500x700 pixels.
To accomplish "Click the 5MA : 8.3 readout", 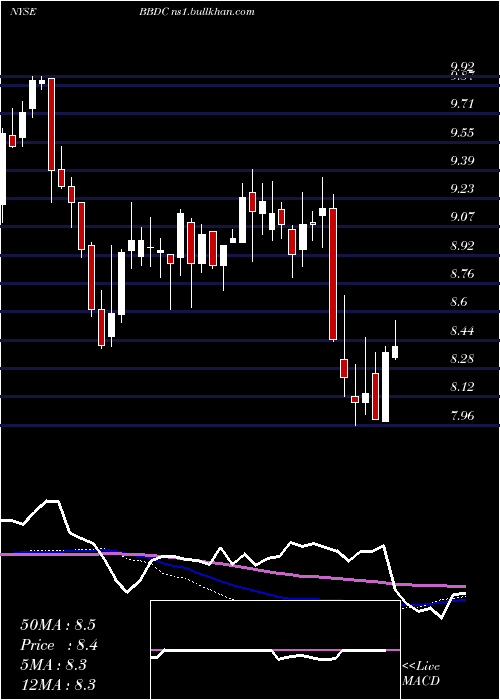I will click(54, 665).
